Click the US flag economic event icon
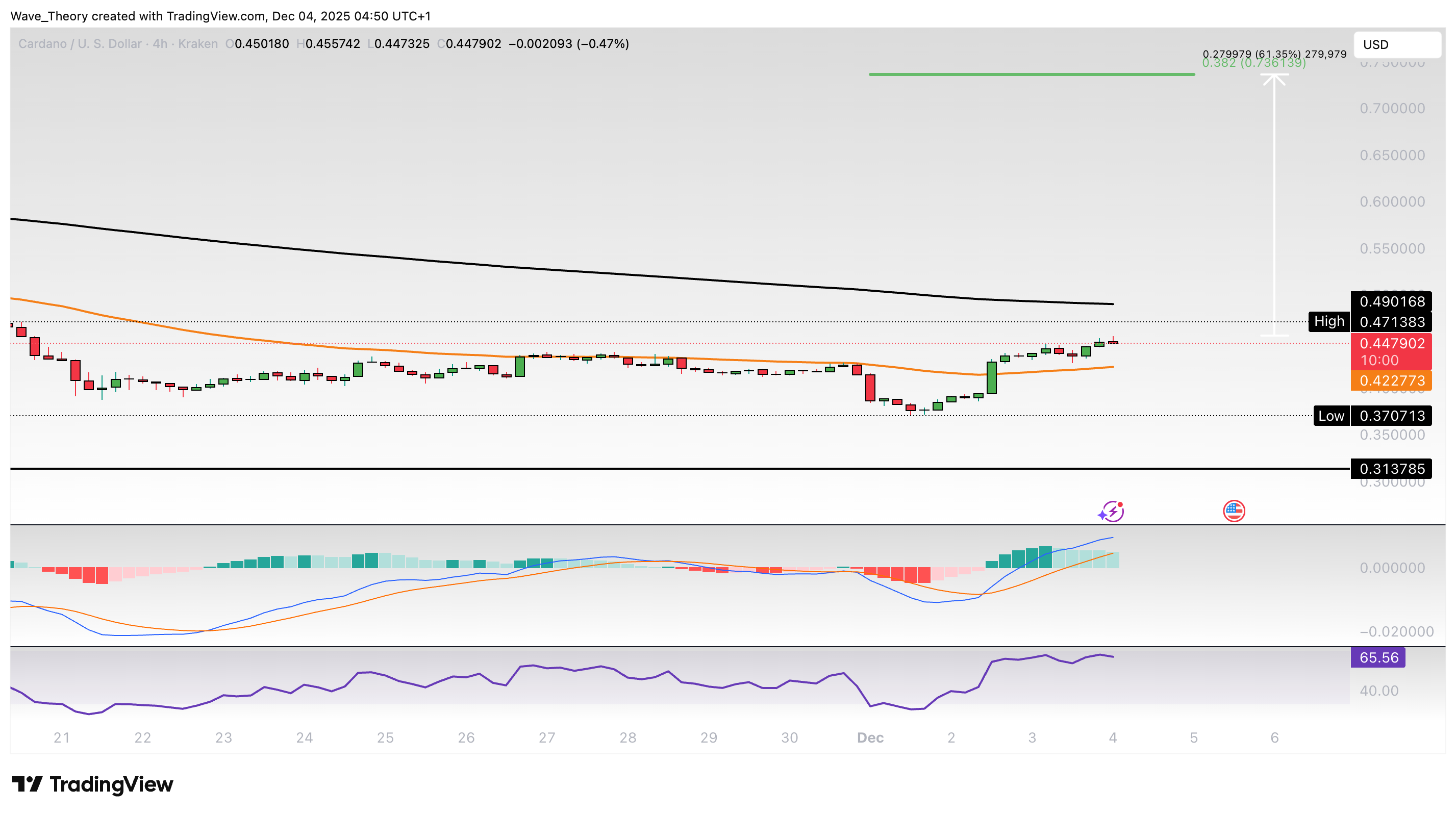 pos(1234,511)
